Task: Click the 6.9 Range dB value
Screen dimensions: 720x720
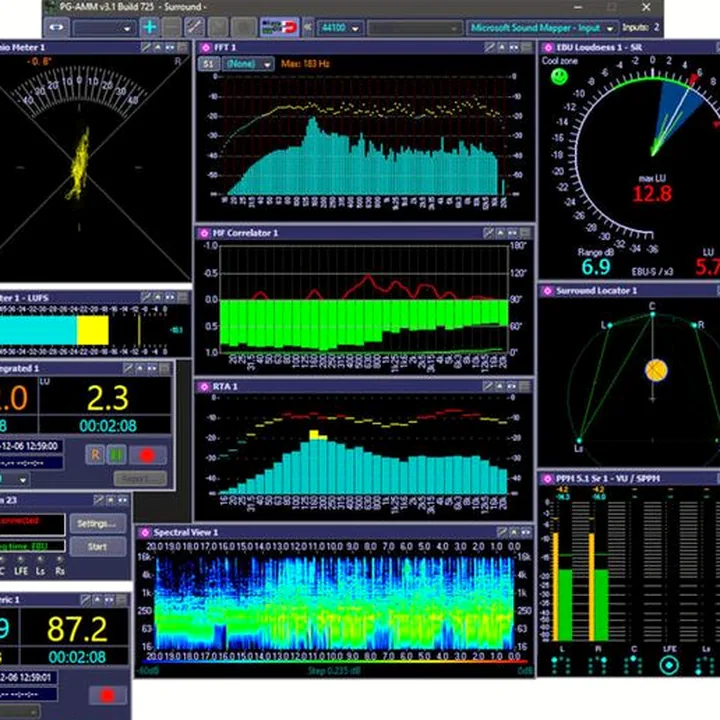Action: [596, 267]
